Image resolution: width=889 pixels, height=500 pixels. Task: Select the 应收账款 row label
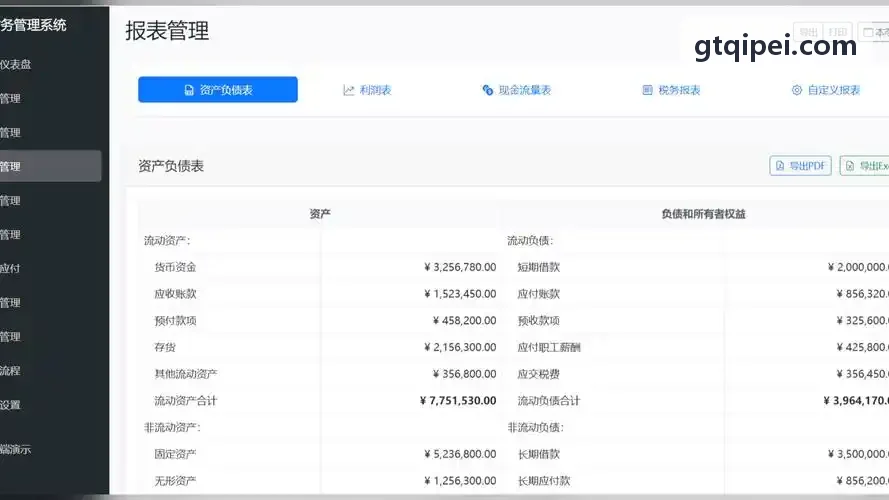click(175, 294)
